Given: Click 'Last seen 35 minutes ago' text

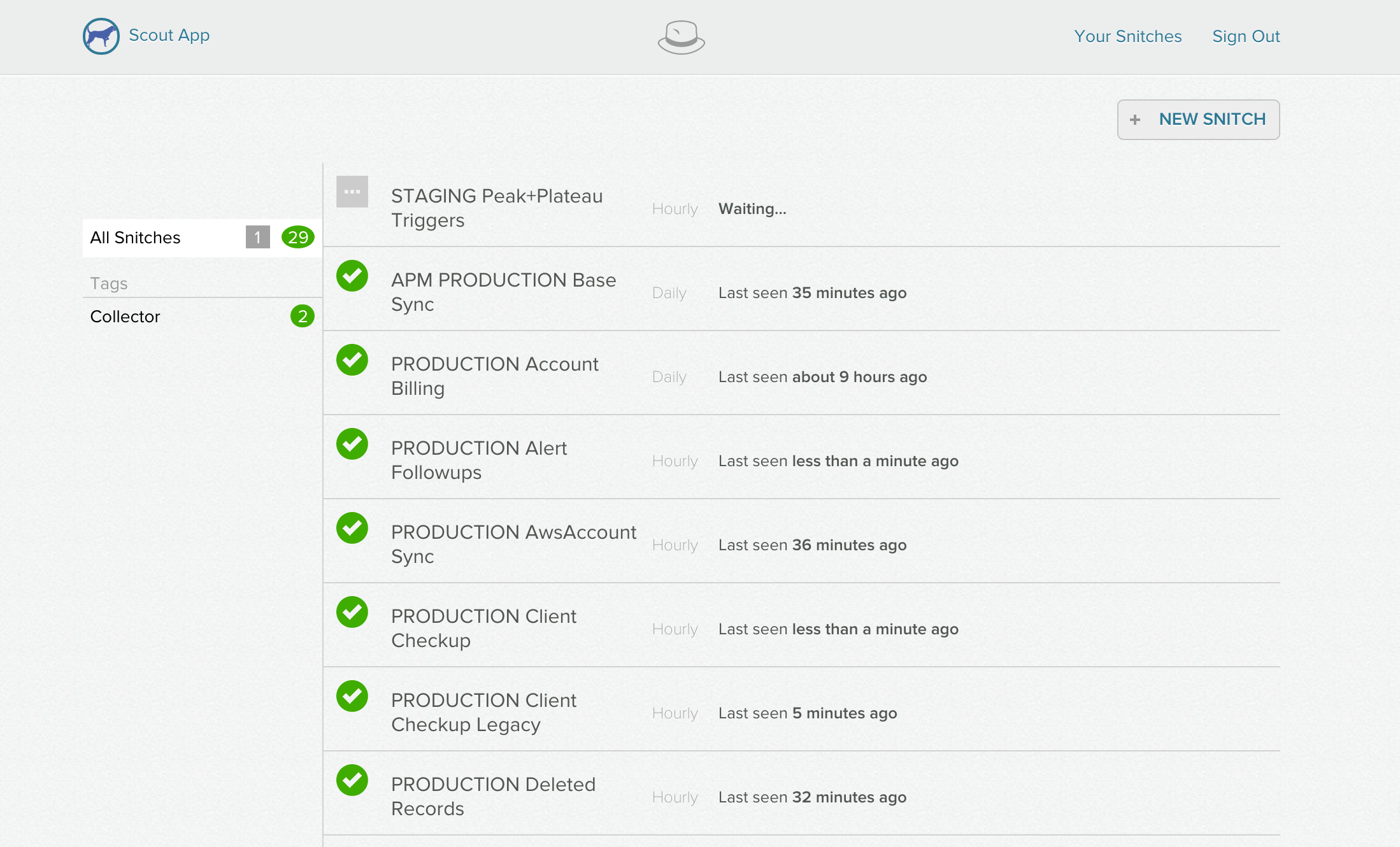Looking at the screenshot, I should pos(813,293).
